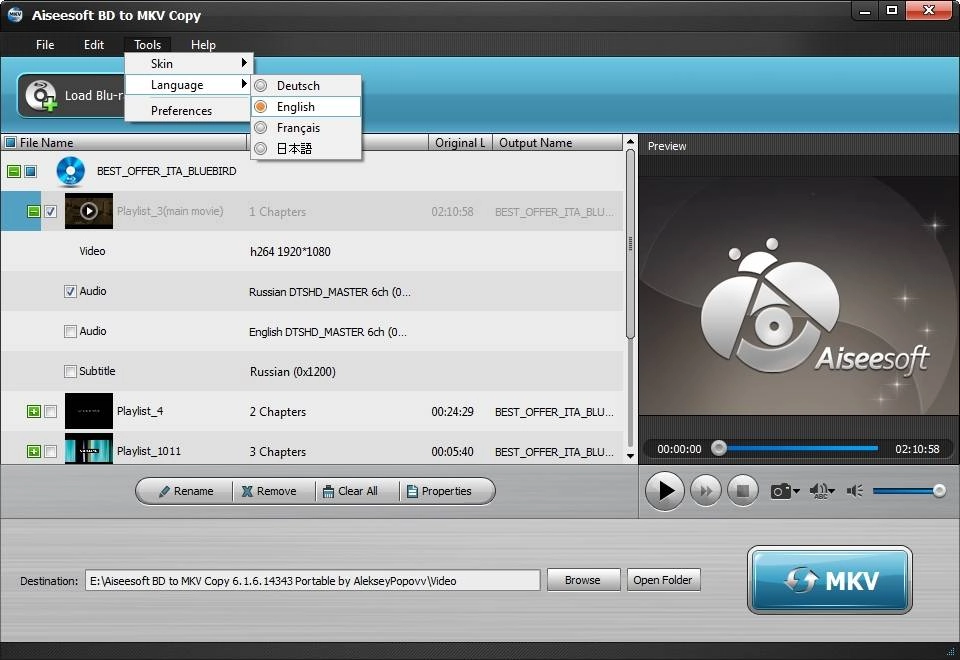Select English language option

[306, 107]
